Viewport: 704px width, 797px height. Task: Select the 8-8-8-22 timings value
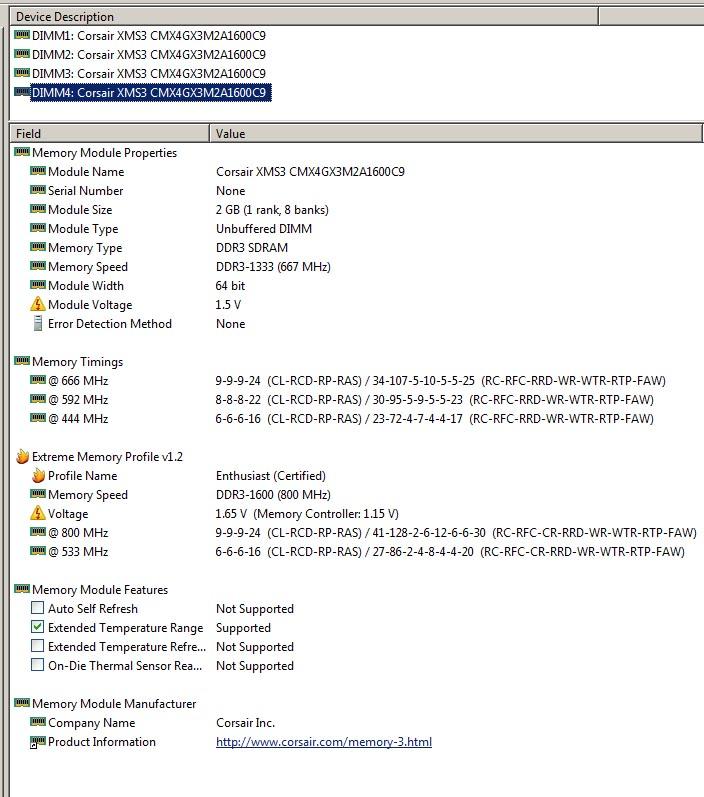pyautogui.click(x=435, y=400)
